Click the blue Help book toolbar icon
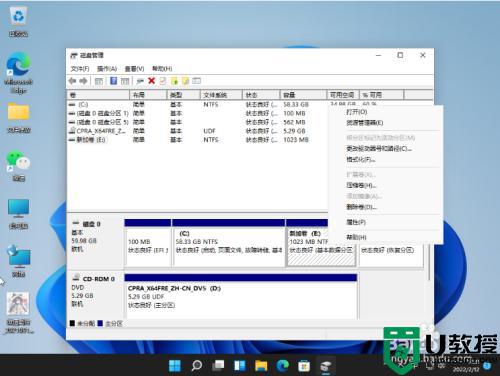The height and width of the screenshot is (376, 500). tap(113, 81)
